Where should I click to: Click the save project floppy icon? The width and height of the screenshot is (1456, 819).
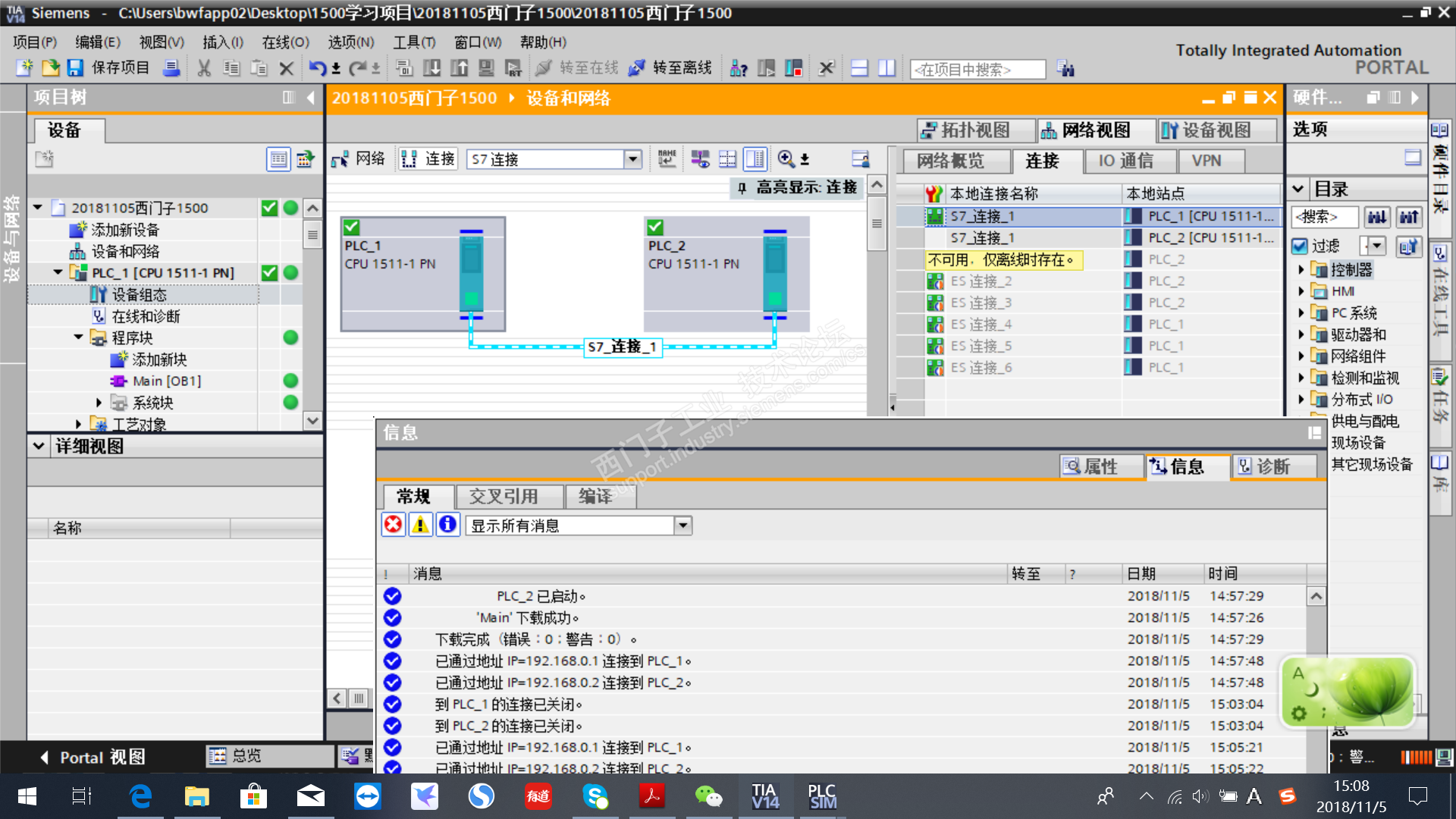tap(74, 68)
